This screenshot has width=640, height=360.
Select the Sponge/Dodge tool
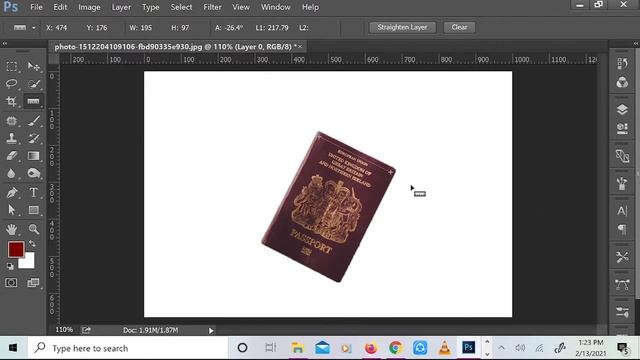(33, 173)
